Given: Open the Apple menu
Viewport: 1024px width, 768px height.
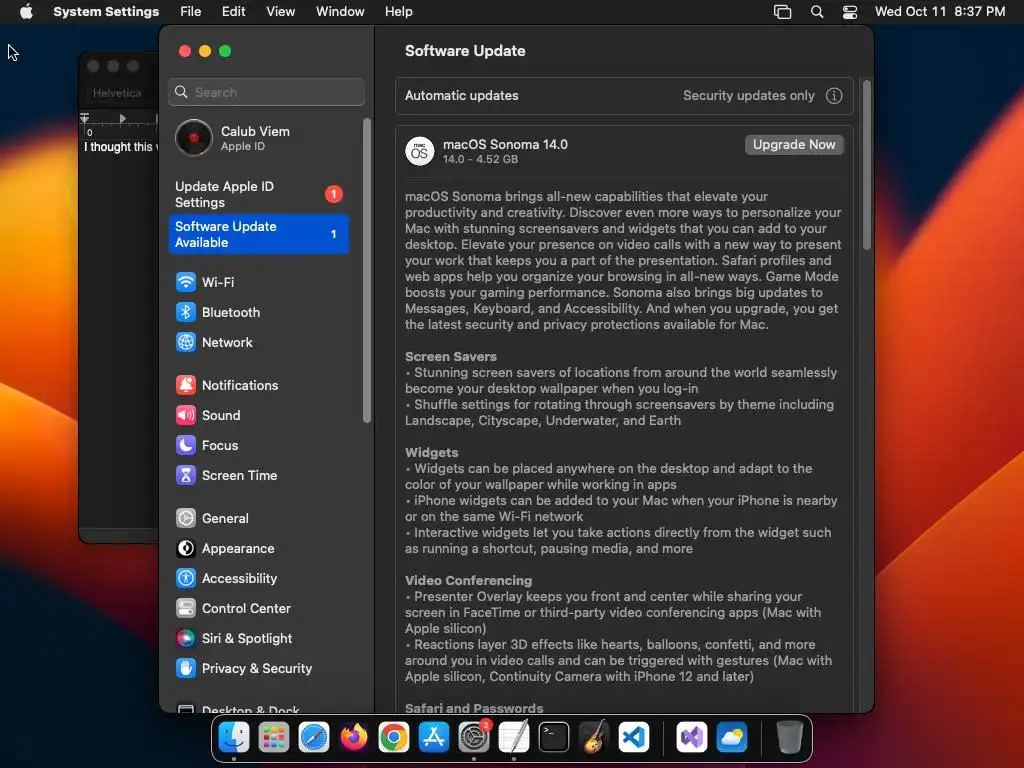Looking at the screenshot, I should click(x=26, y=12).
